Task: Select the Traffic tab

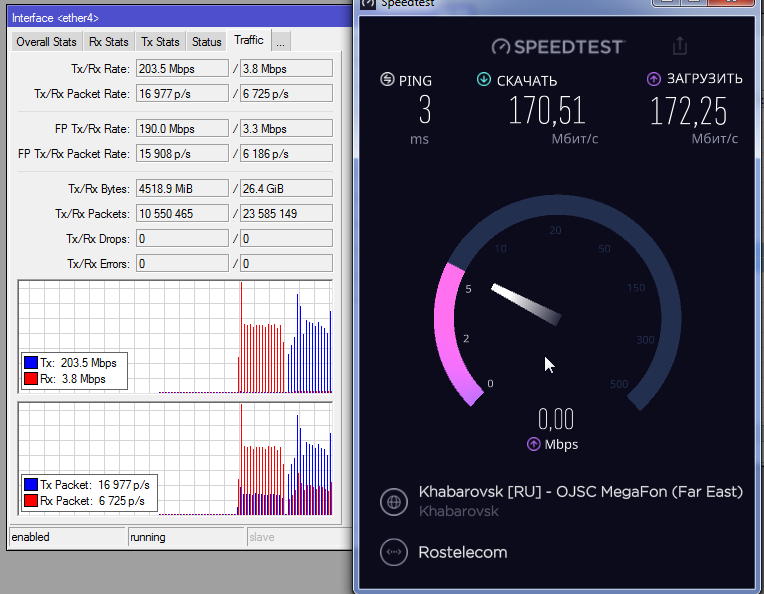Action: 248,40
